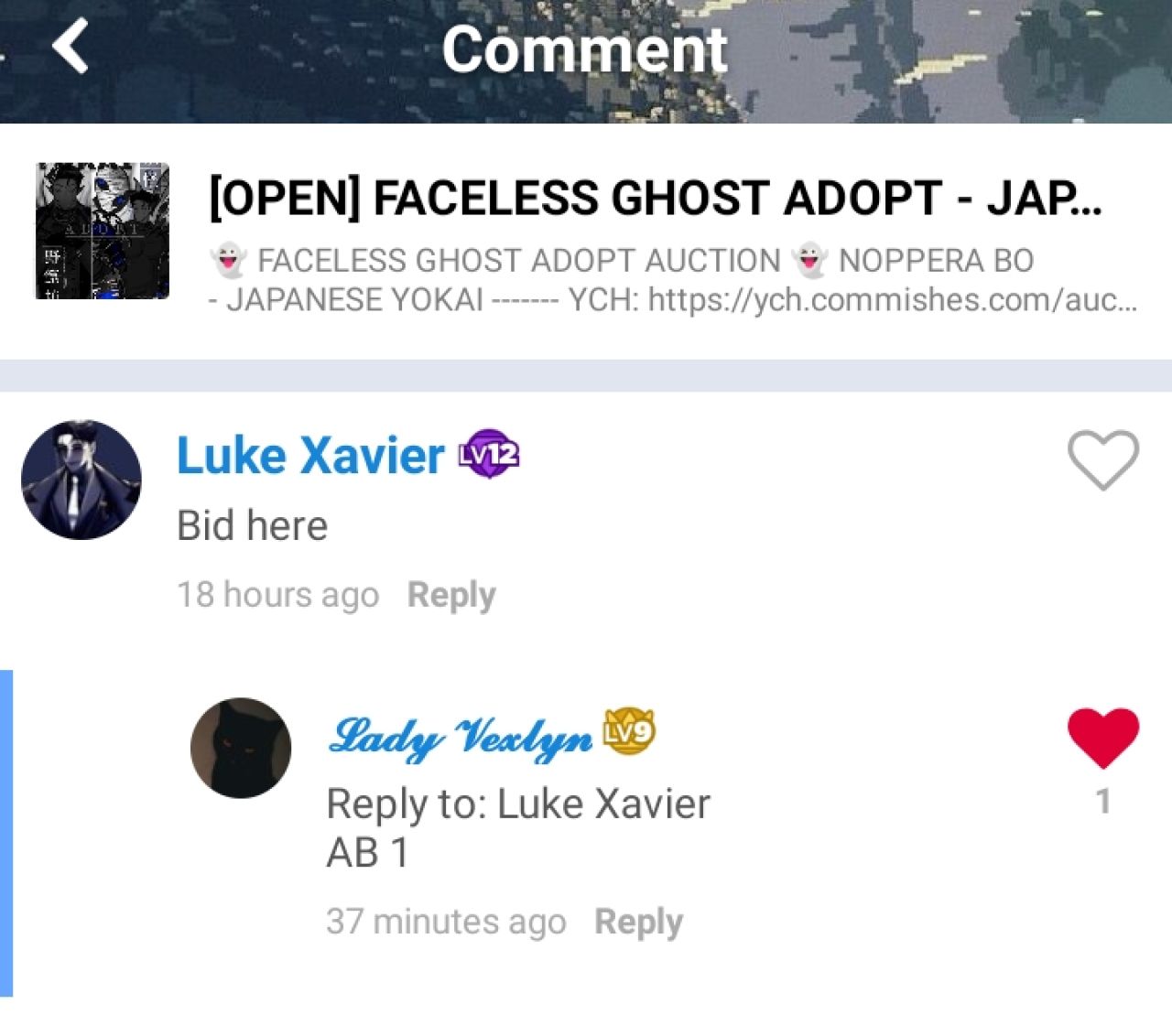Go back using the left arrow
Viewport: 1172px width, 1036px height.
tap(71, 46)
